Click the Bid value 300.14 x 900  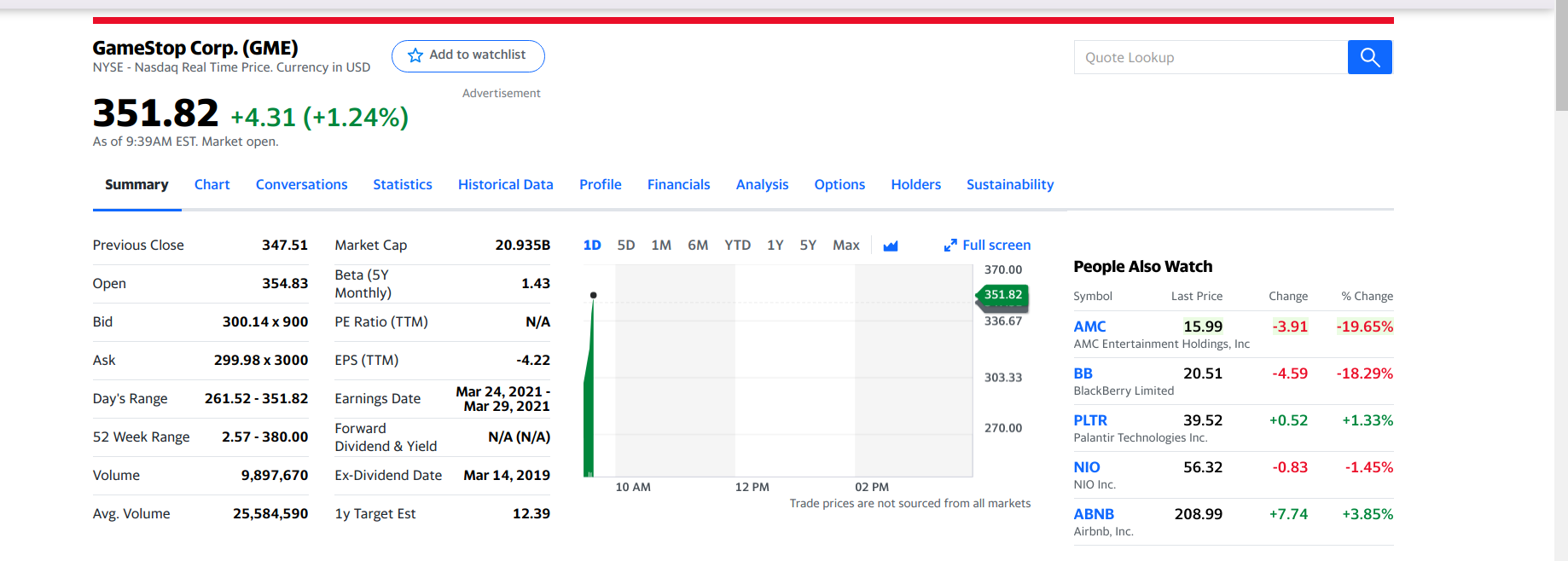point(265,322)
